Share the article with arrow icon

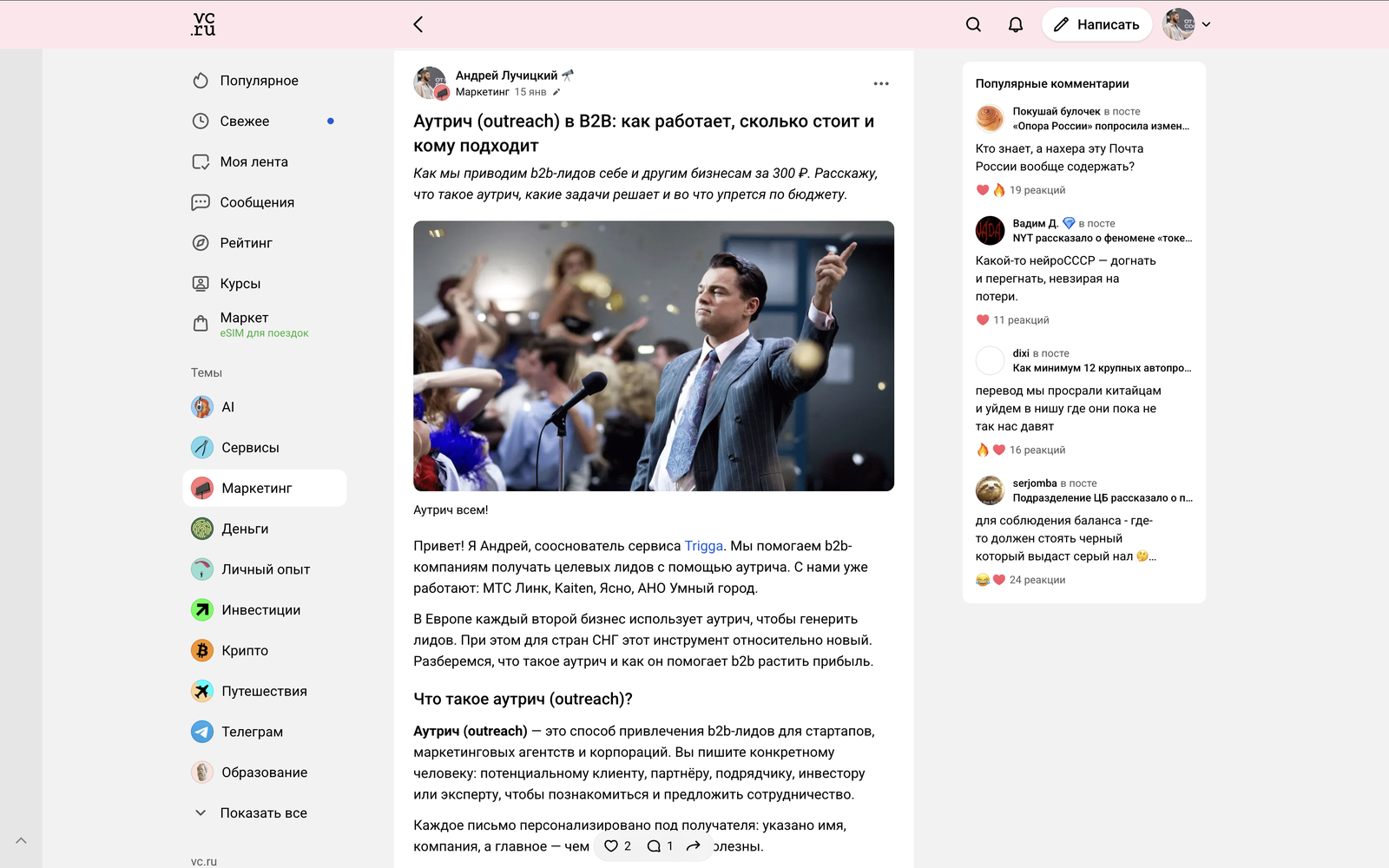click(693, 846)
